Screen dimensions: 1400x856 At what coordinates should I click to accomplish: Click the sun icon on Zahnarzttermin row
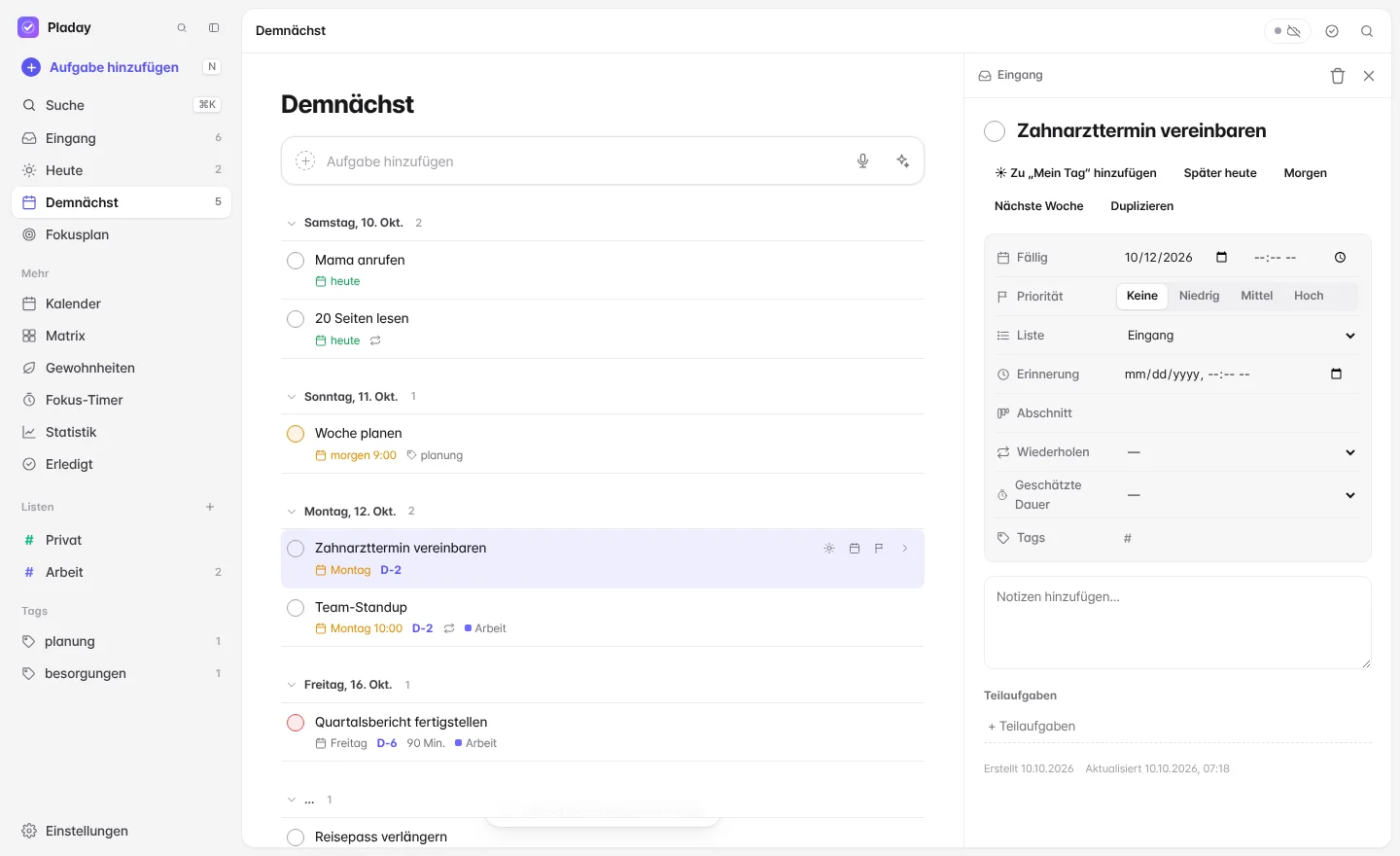829,549
